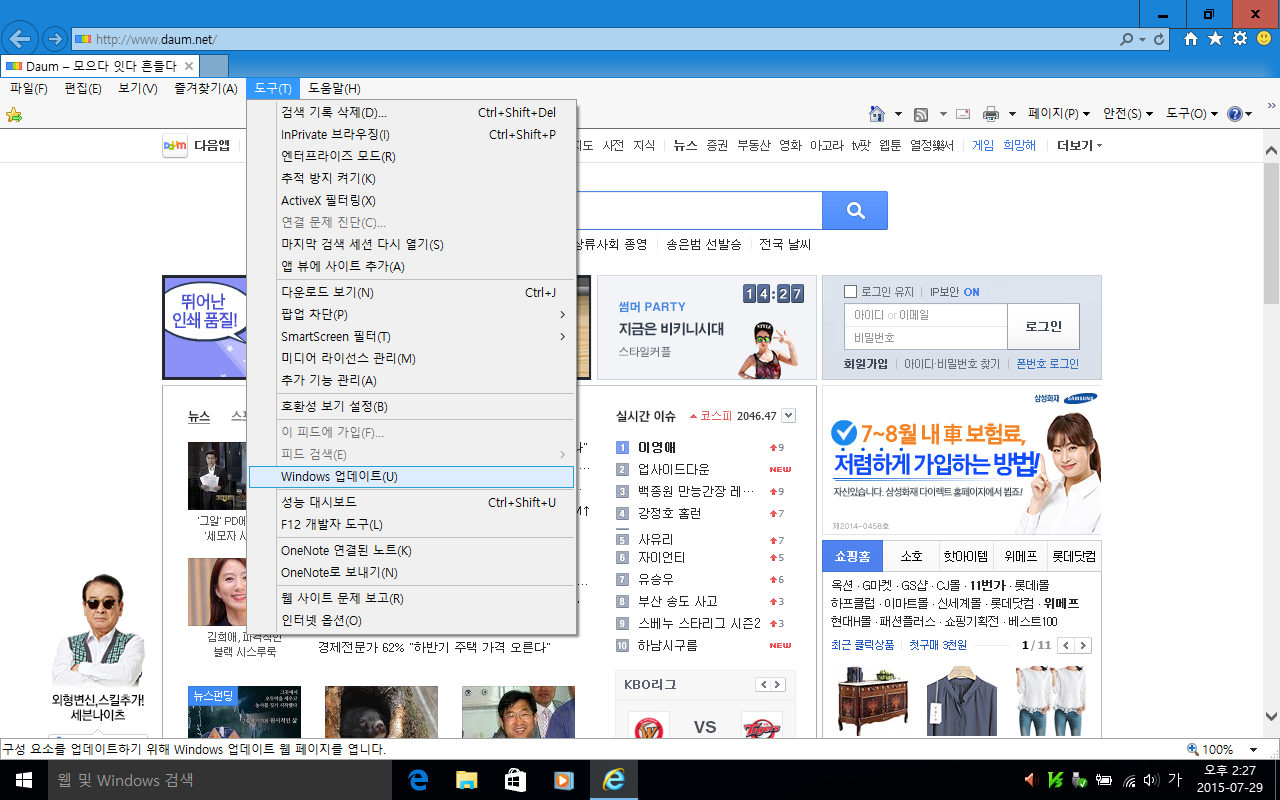
Task: Click the address bar search magnifier icon
Action: (x=1127, y=39)
